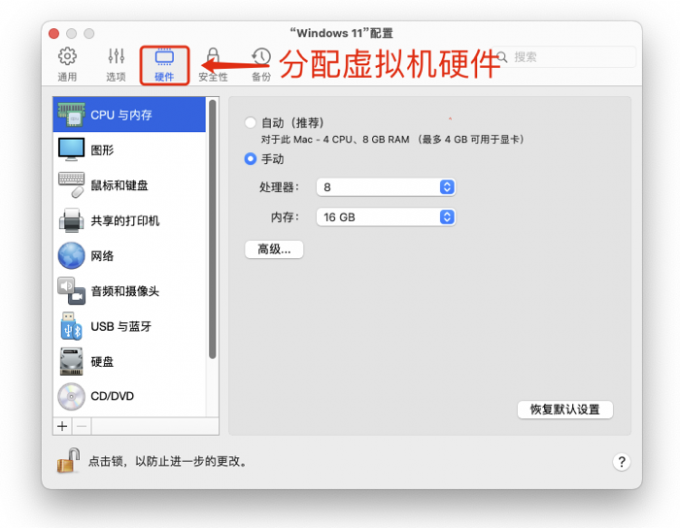Click the 图形 monitor icon
This screenshot has height=528, width=680.
click(71, 150)
